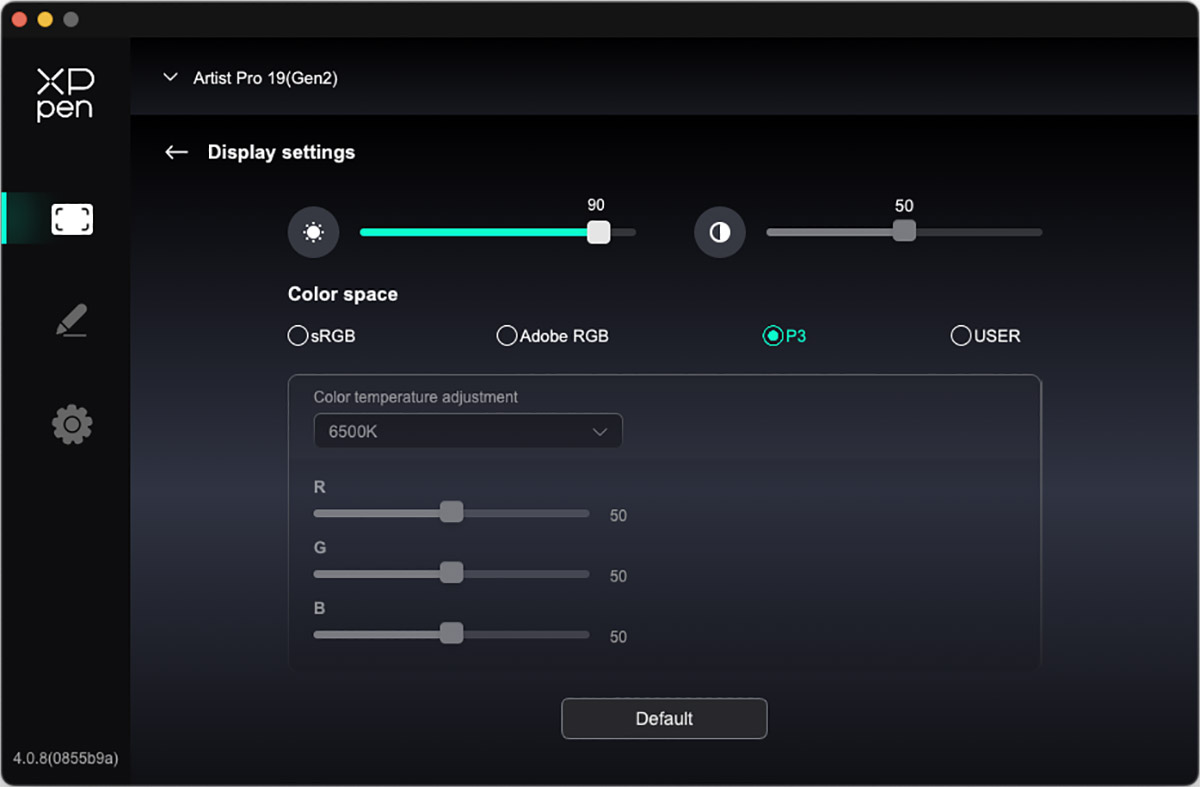This screenshot has height=787, width=1200.
Task: Click the brightness slider handle at 90
Action: point(598,232)
